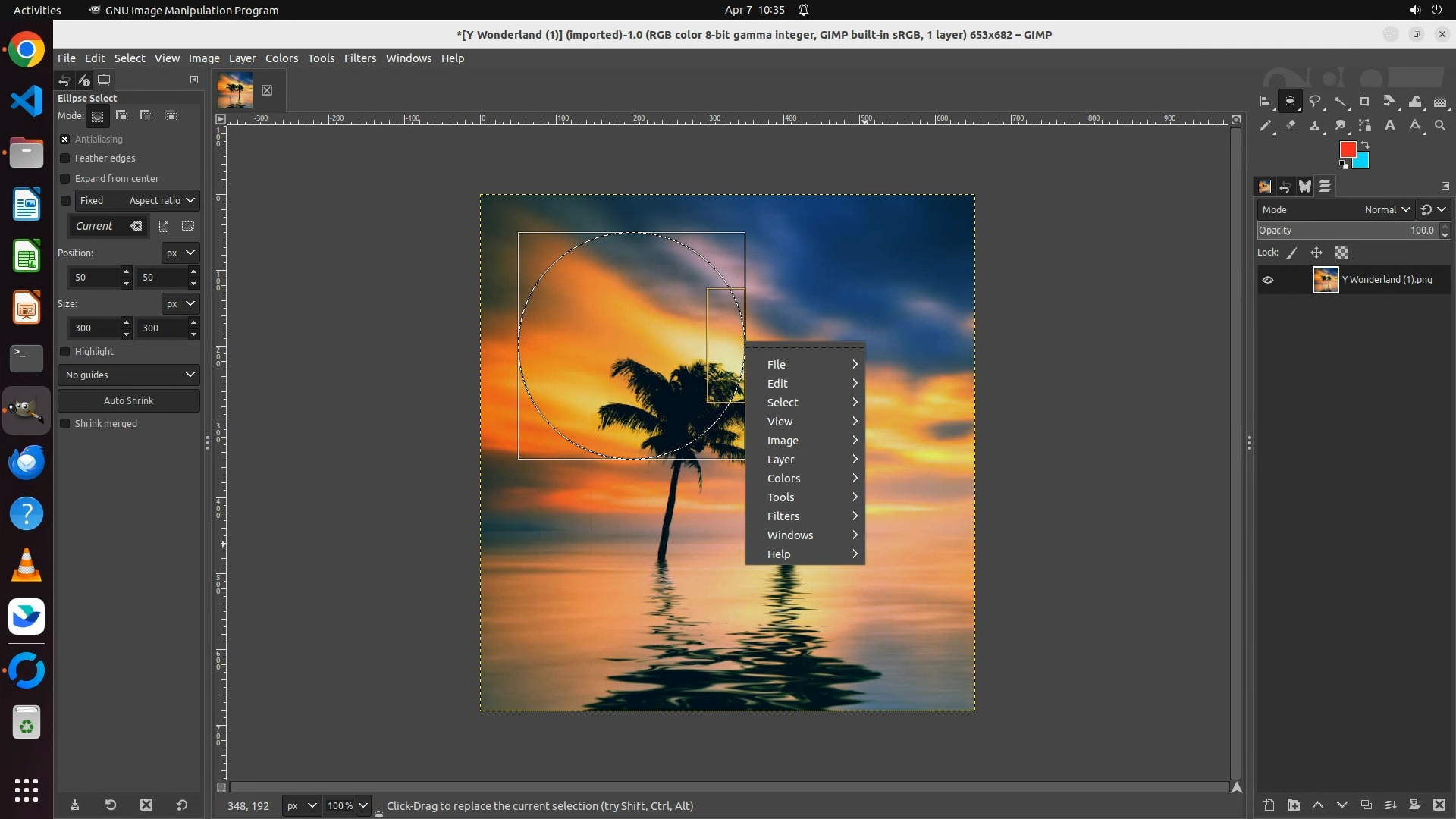Swap foreground and background colors
This screenshot has width=1456, height=819.
tap(1365, 144)
